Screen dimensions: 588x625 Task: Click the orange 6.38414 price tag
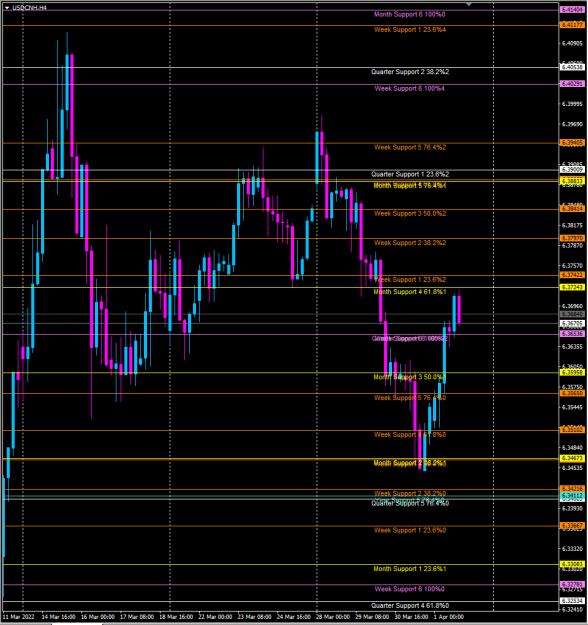[x=572, y=209]
